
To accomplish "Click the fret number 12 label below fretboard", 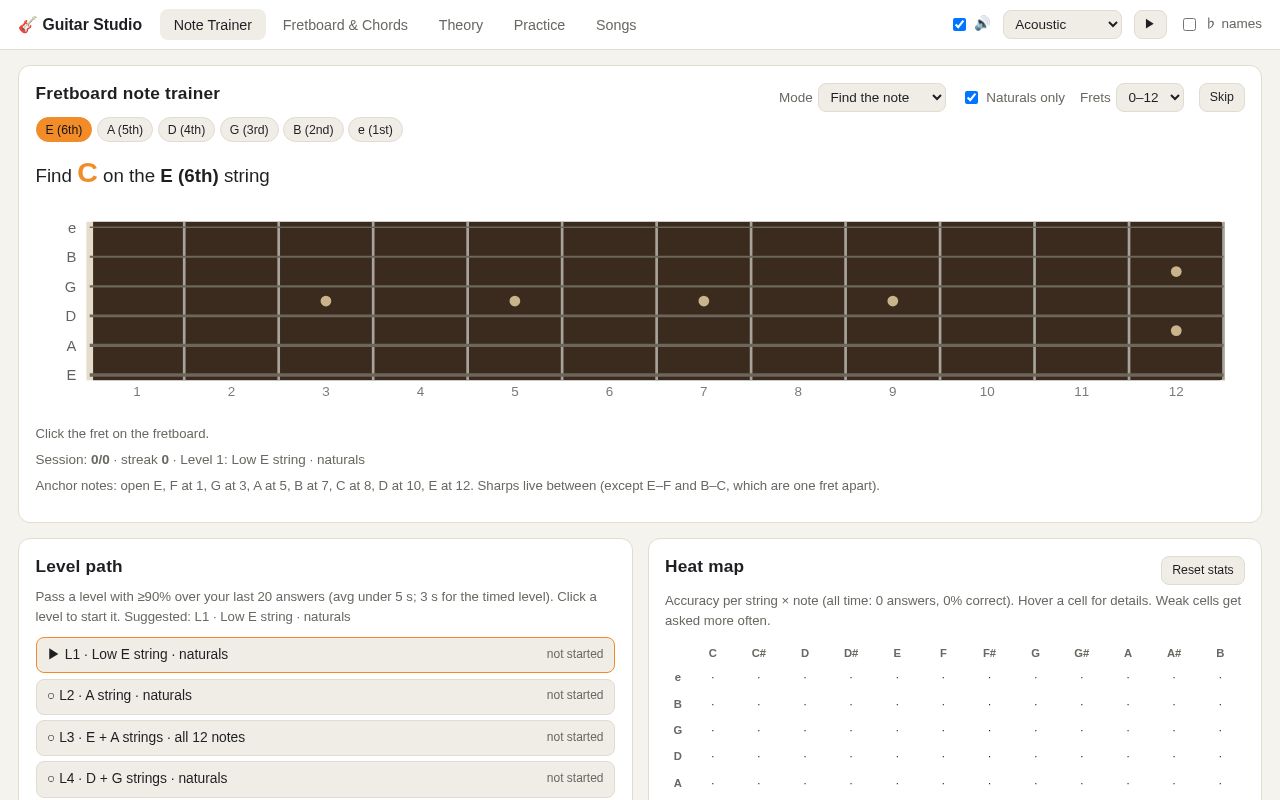I will click(x=1176, y=392).
